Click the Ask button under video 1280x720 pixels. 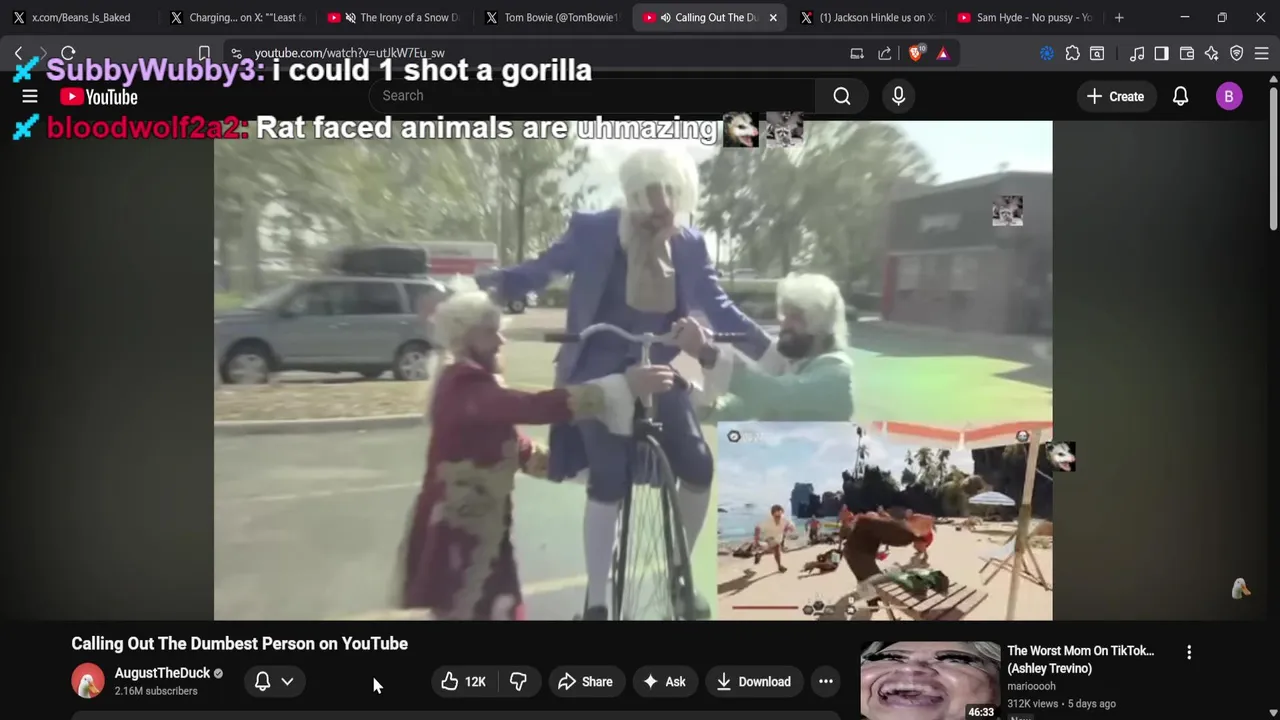pos(664,682)
